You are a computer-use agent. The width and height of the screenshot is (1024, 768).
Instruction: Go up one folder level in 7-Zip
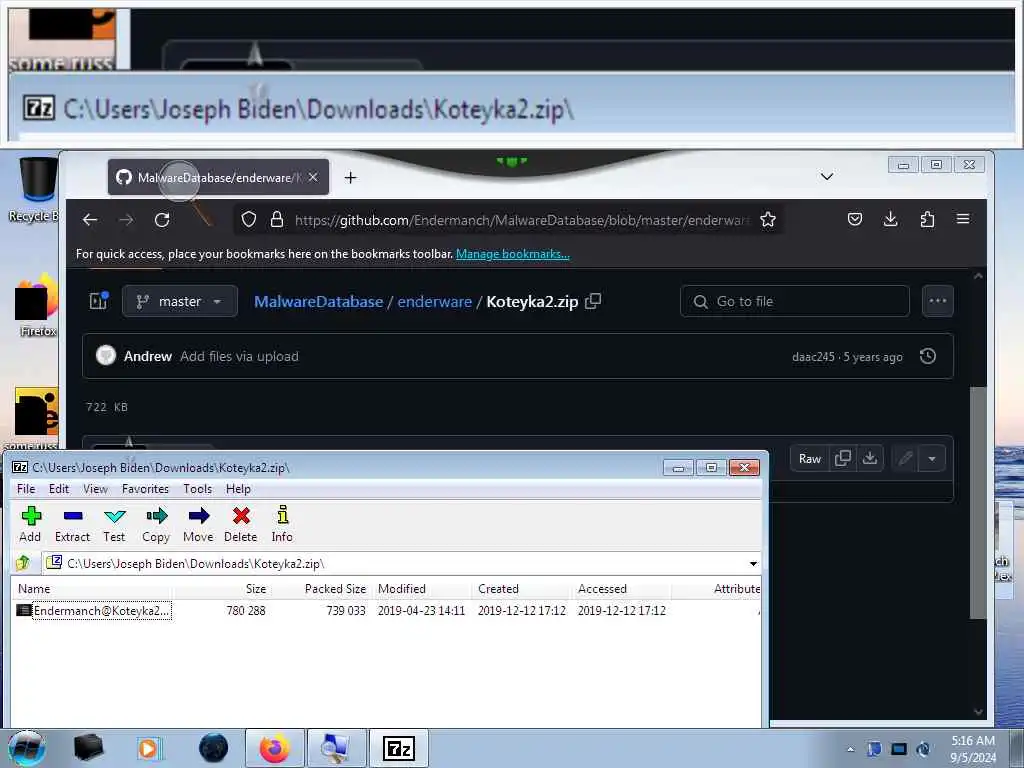pyautogui.click(x=24, y=563)
